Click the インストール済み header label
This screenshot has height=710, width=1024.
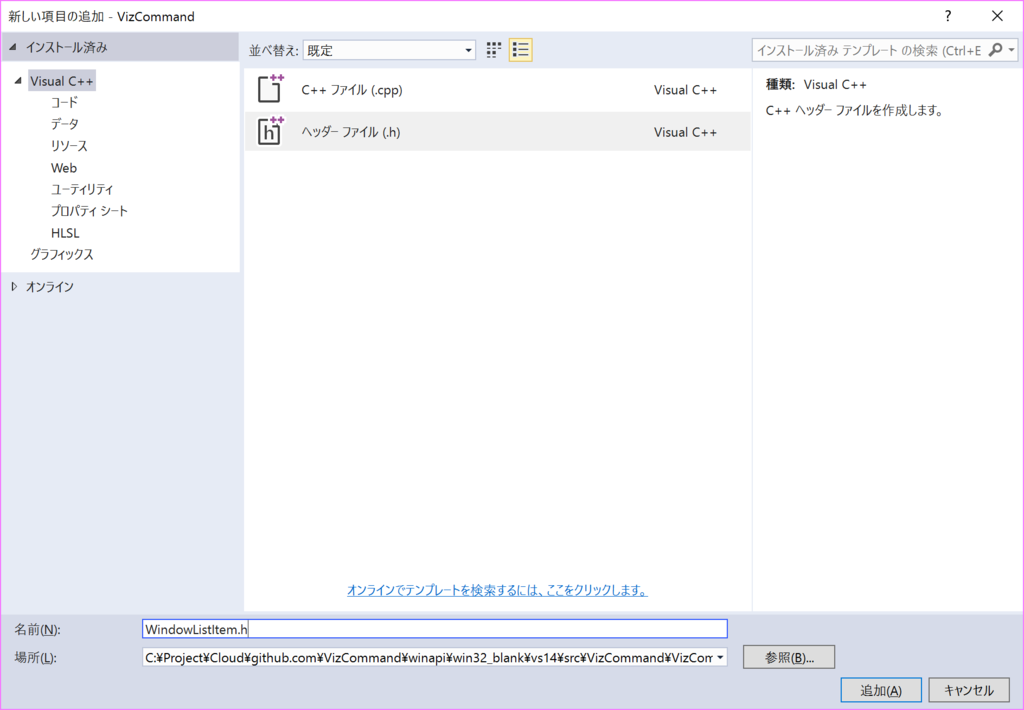point(67,47)
